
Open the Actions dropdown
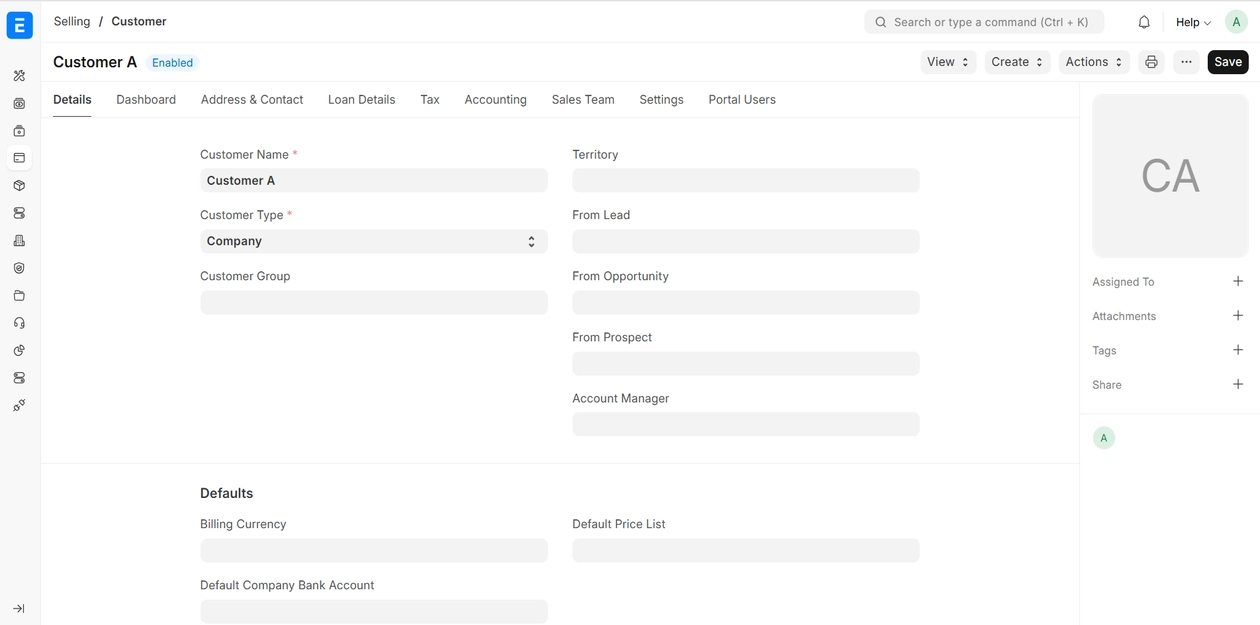[x=1093, y=62]
